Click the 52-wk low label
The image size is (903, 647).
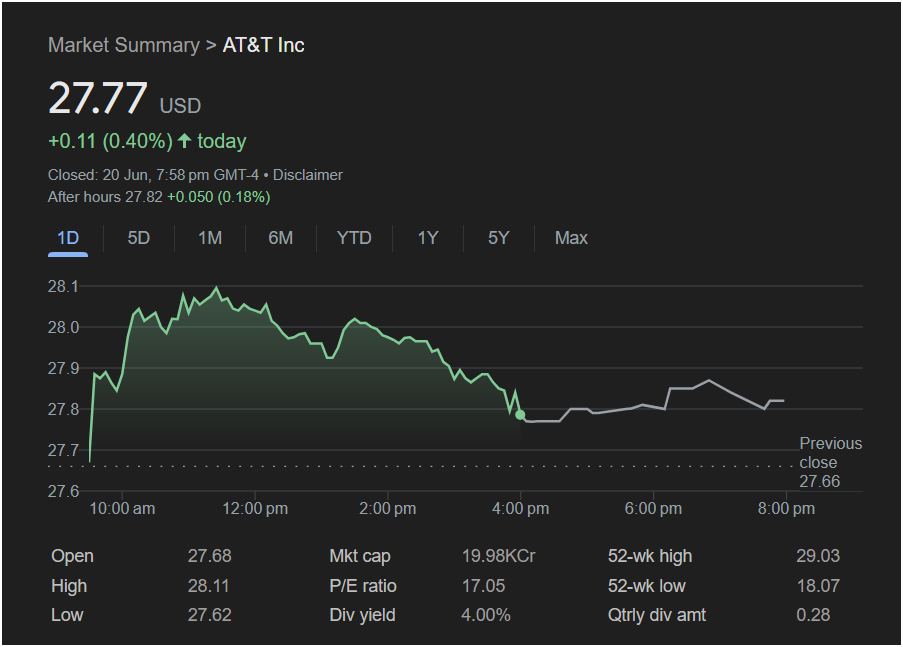pyautogui.click(x=647, y=586)
